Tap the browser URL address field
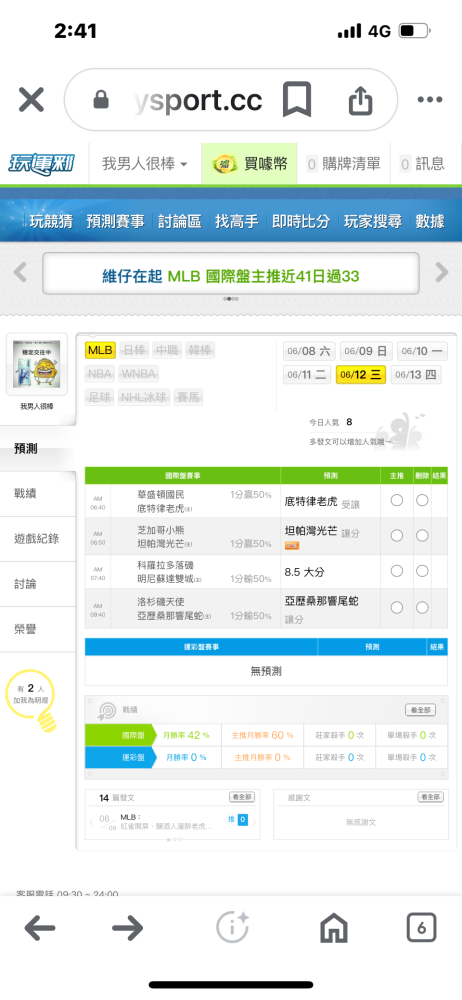Viewport: 462px width, 1000px height. click(x=199, y=100)
